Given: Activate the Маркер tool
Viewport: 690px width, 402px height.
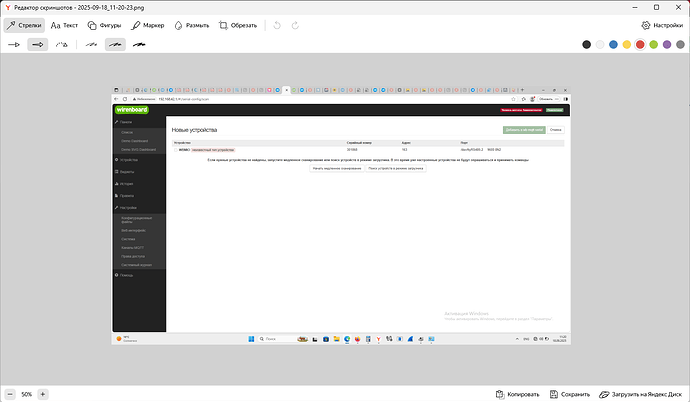Looking at the screenshot, I should point(148,25).
